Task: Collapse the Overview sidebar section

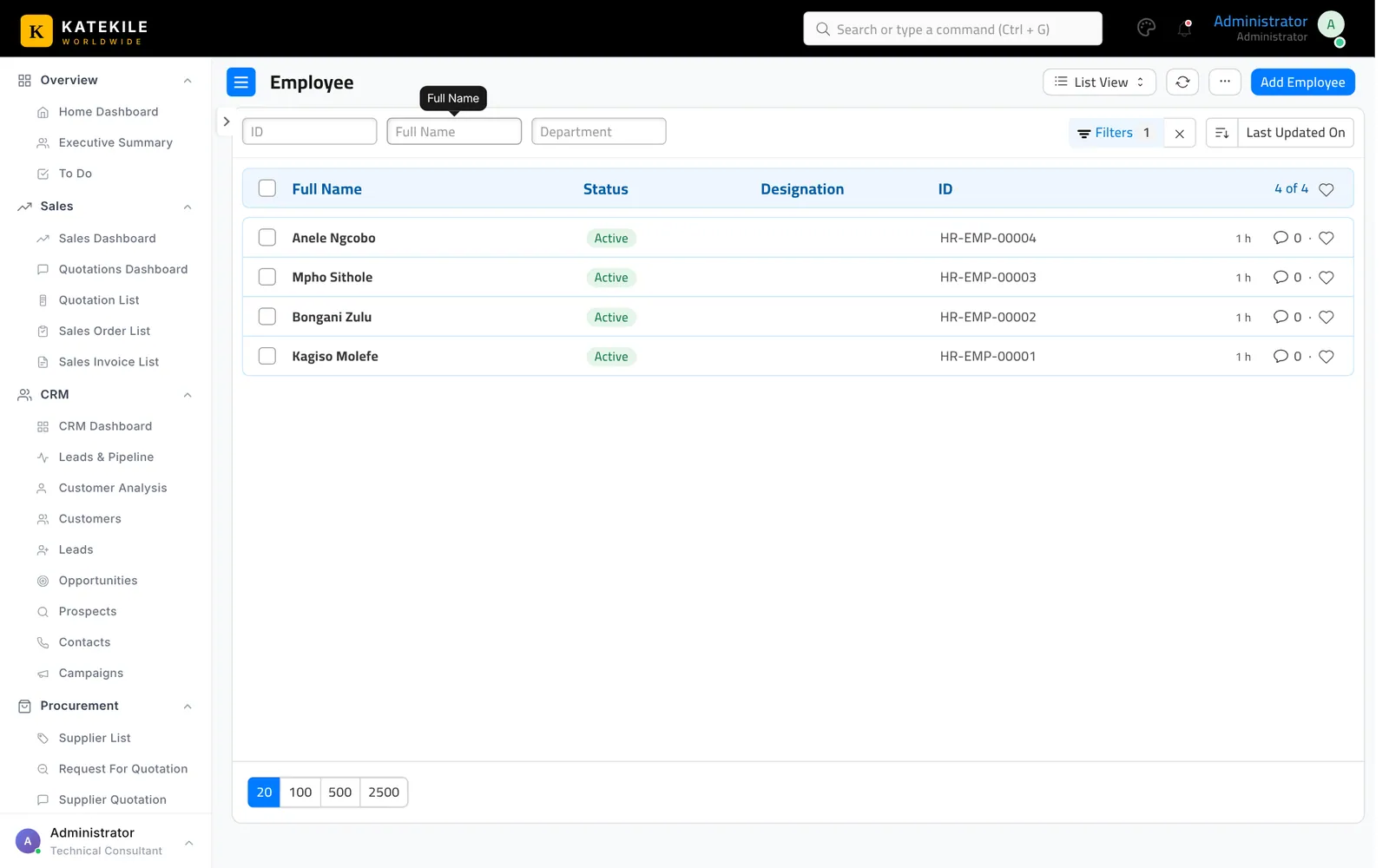Action: coord(188,81)
